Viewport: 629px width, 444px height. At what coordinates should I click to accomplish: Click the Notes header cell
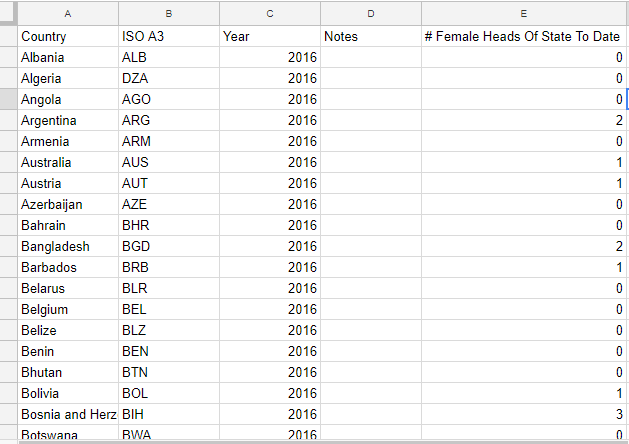(x=371, y=36)
